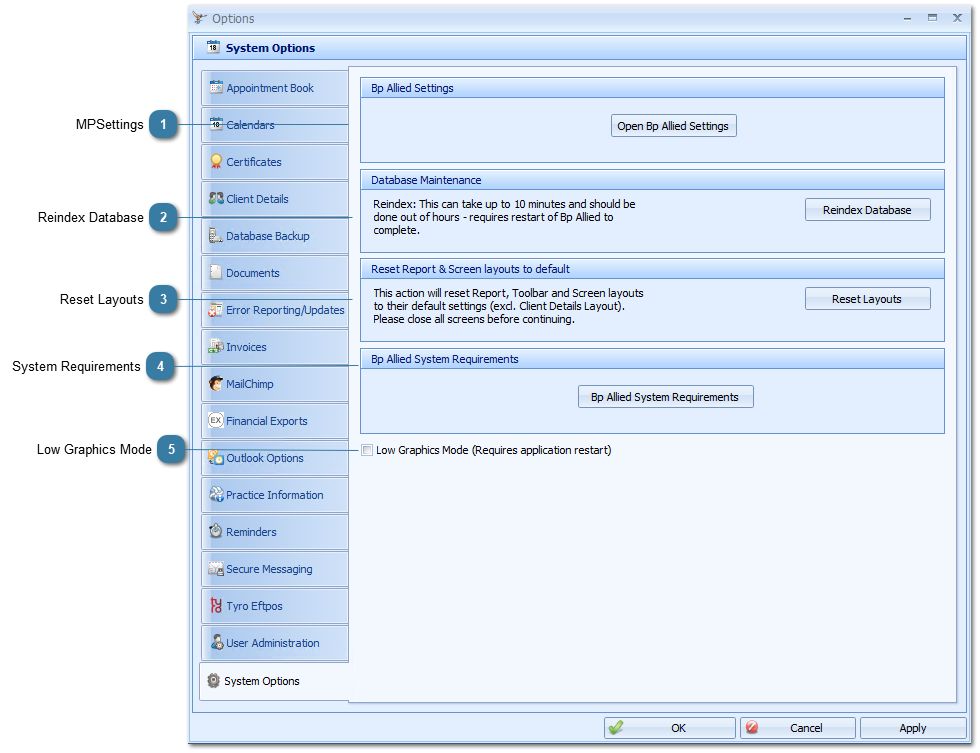
Task: Click Low Graphics Mode label text
Action: [494, 450]
